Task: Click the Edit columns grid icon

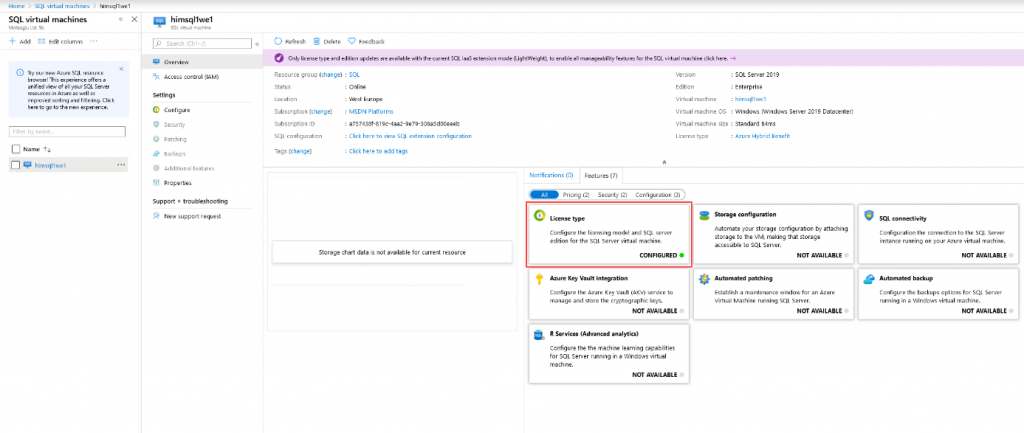Action: 41,41
